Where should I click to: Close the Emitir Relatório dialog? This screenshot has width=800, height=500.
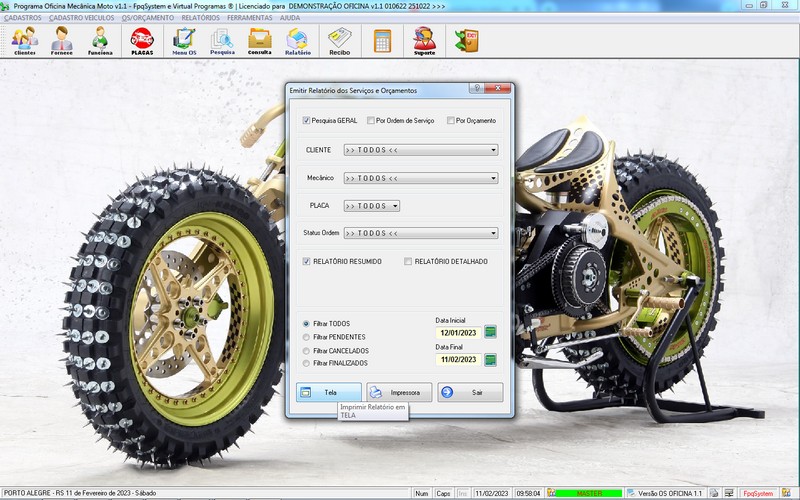(497, 88)
